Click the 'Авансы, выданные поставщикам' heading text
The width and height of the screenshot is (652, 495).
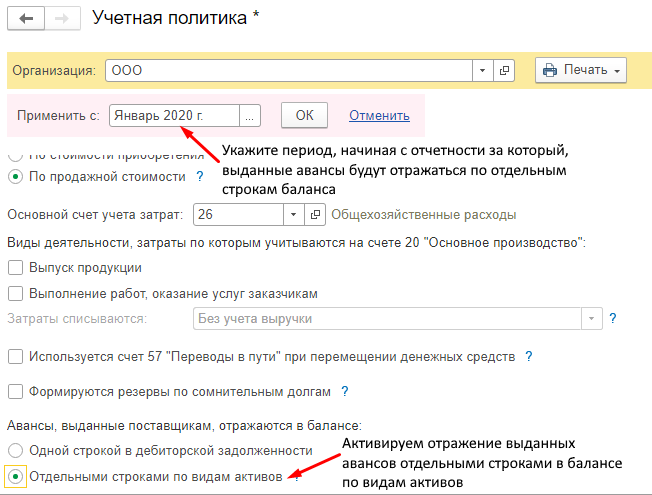[x=184, y=426]
